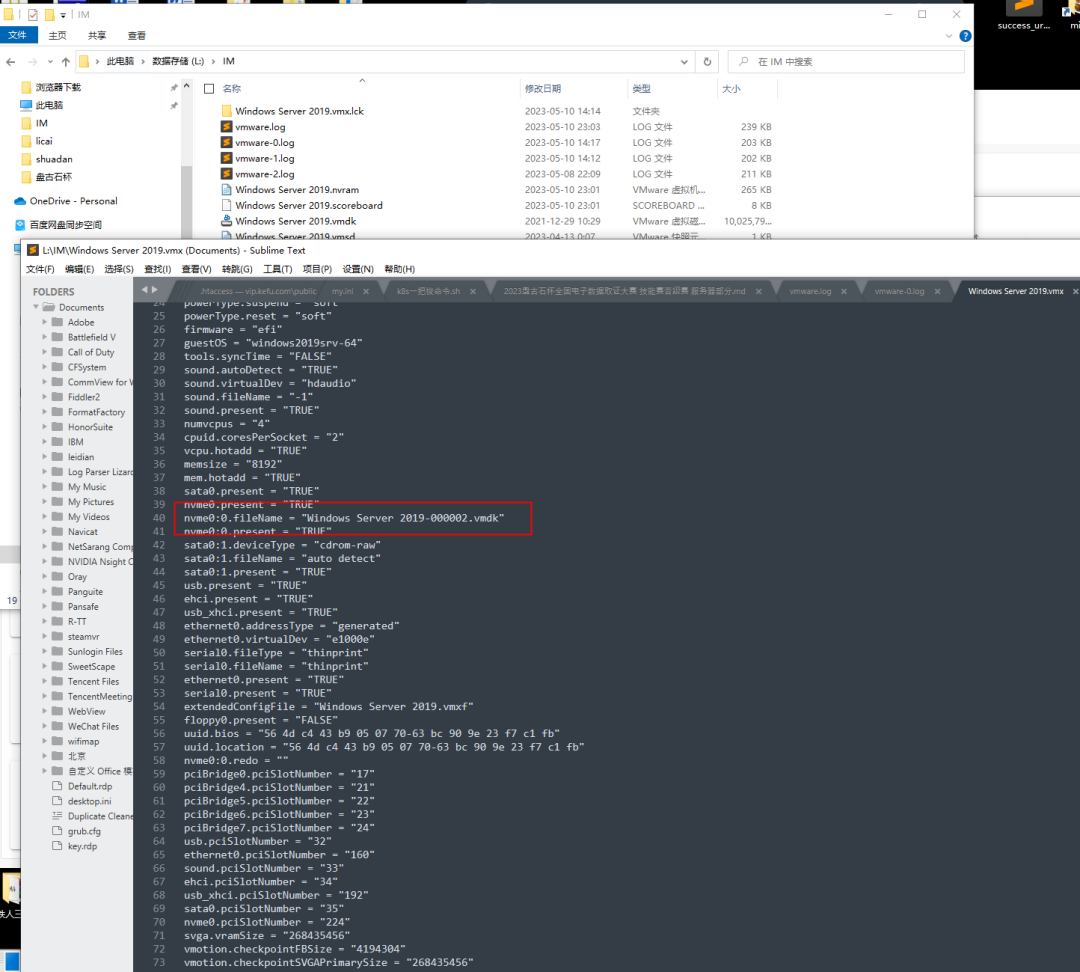
Task: Open the address bar history dropdown
Action: [x=684, y=62]
